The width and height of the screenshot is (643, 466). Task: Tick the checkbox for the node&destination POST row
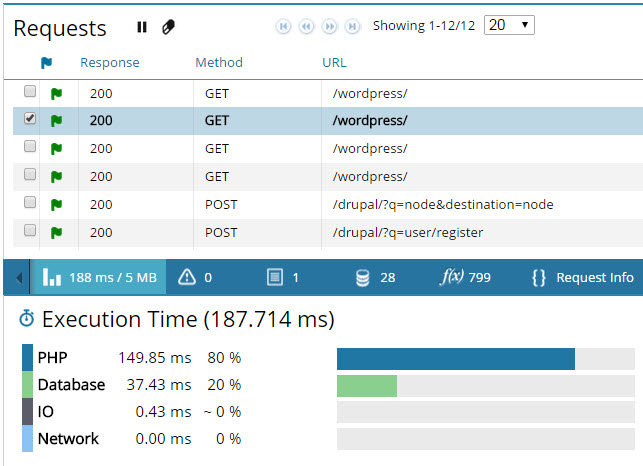coord(30,203)
